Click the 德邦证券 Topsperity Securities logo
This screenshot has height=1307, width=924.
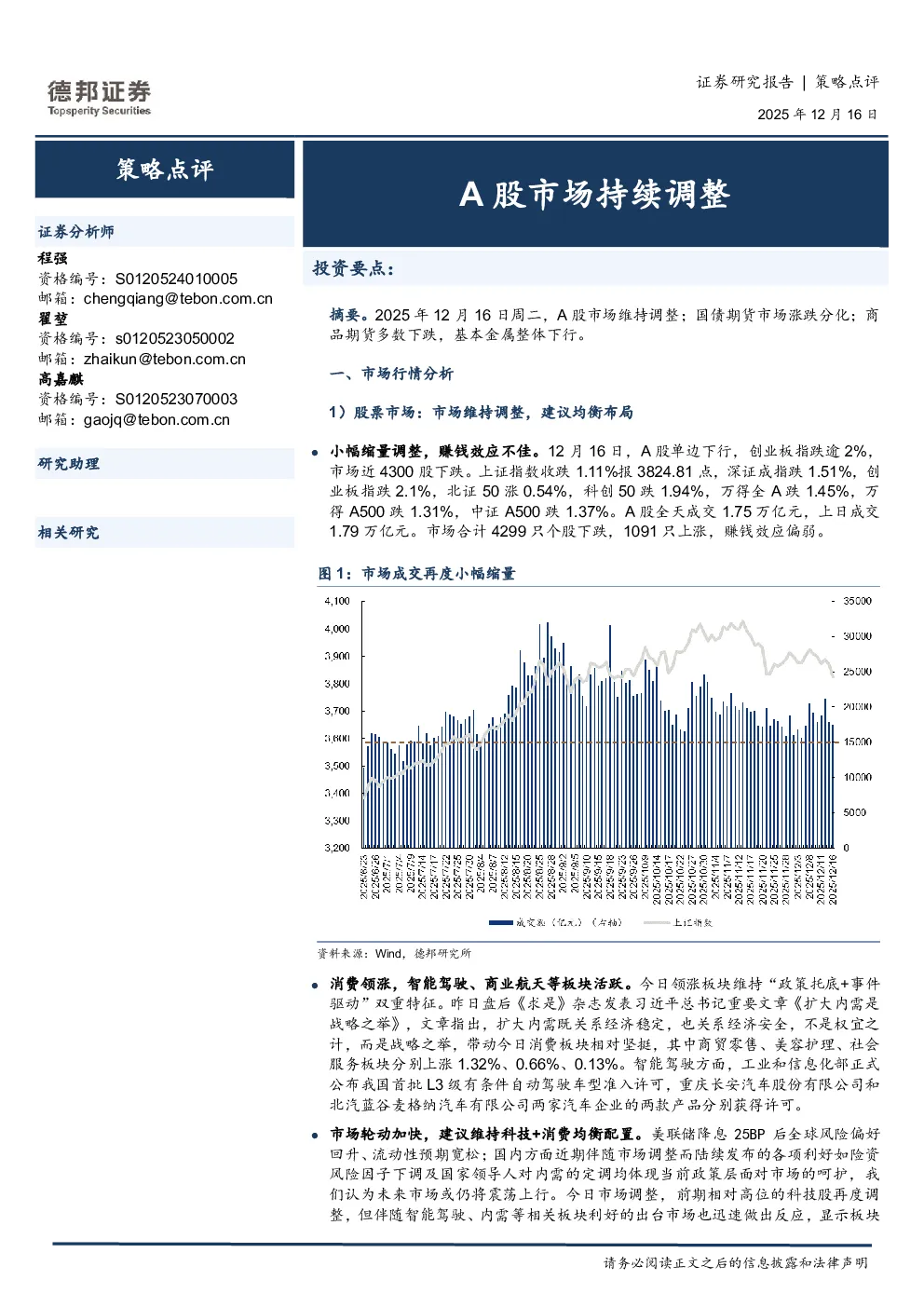coord(99,98)
